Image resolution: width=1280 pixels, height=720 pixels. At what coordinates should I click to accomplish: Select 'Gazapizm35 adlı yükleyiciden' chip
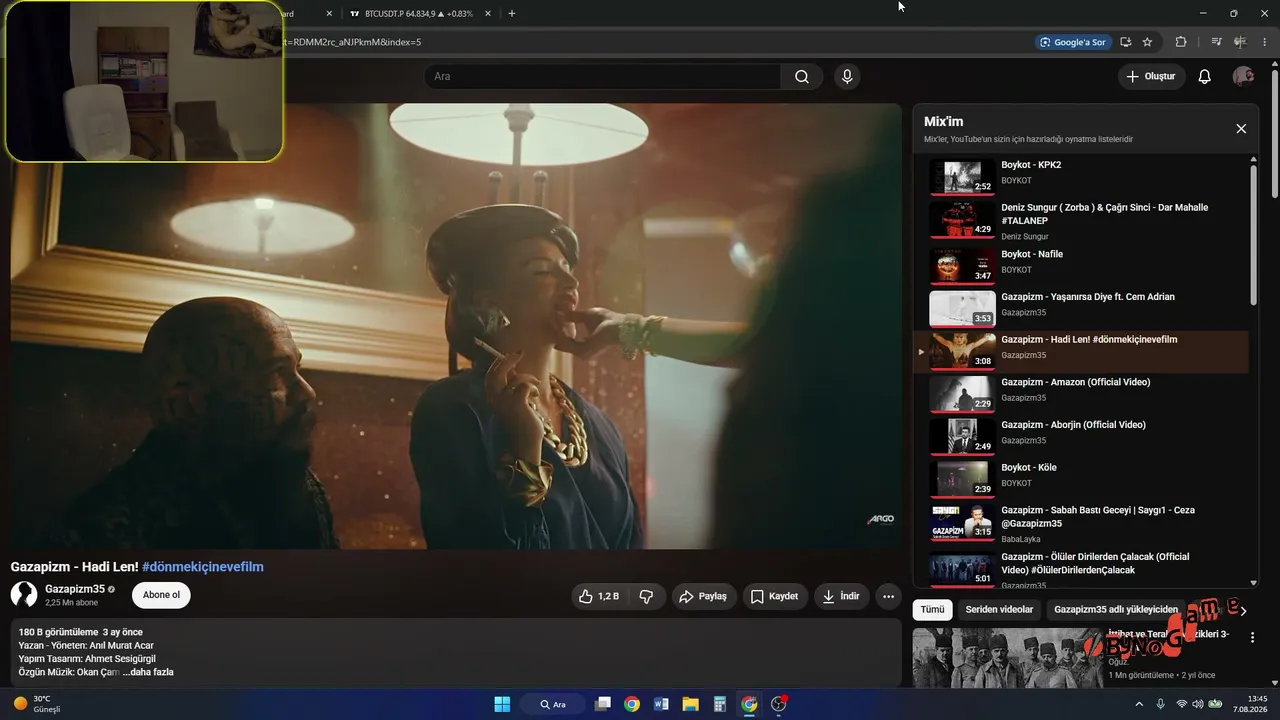[x=1116, y=609]
